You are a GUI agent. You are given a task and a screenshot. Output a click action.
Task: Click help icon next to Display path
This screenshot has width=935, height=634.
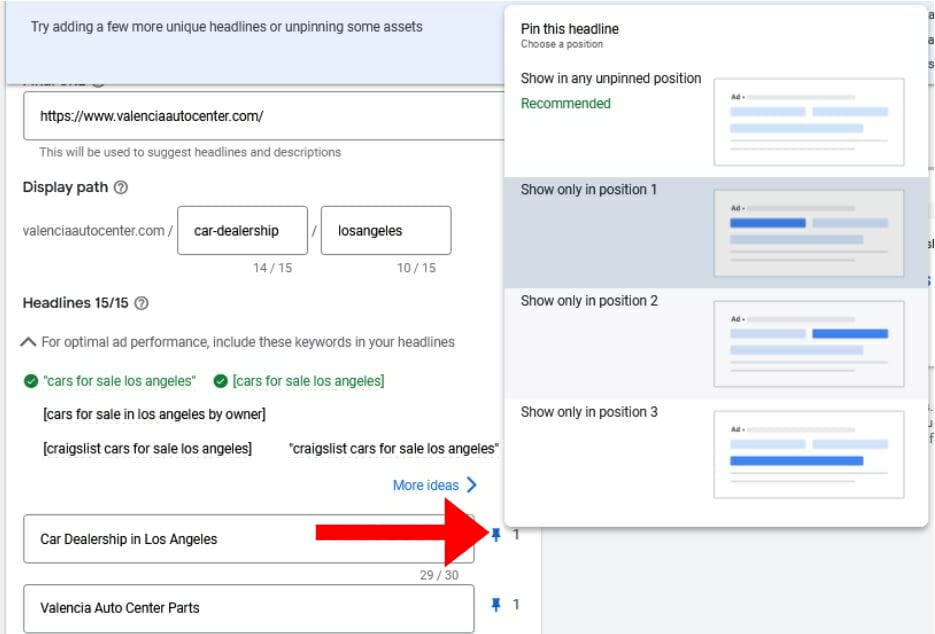tap(121, 188)
